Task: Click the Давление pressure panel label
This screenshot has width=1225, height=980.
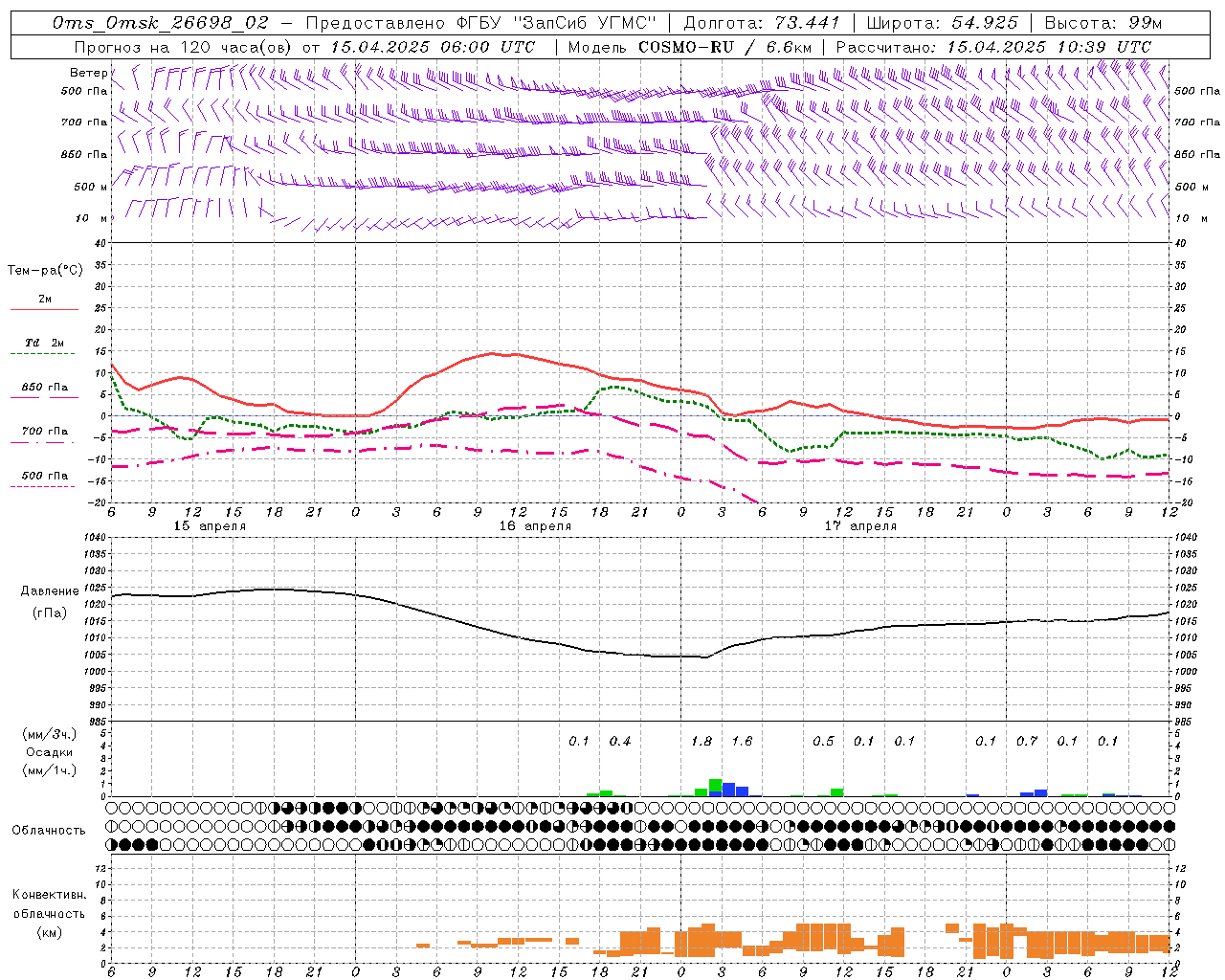Action: [49, 591]
